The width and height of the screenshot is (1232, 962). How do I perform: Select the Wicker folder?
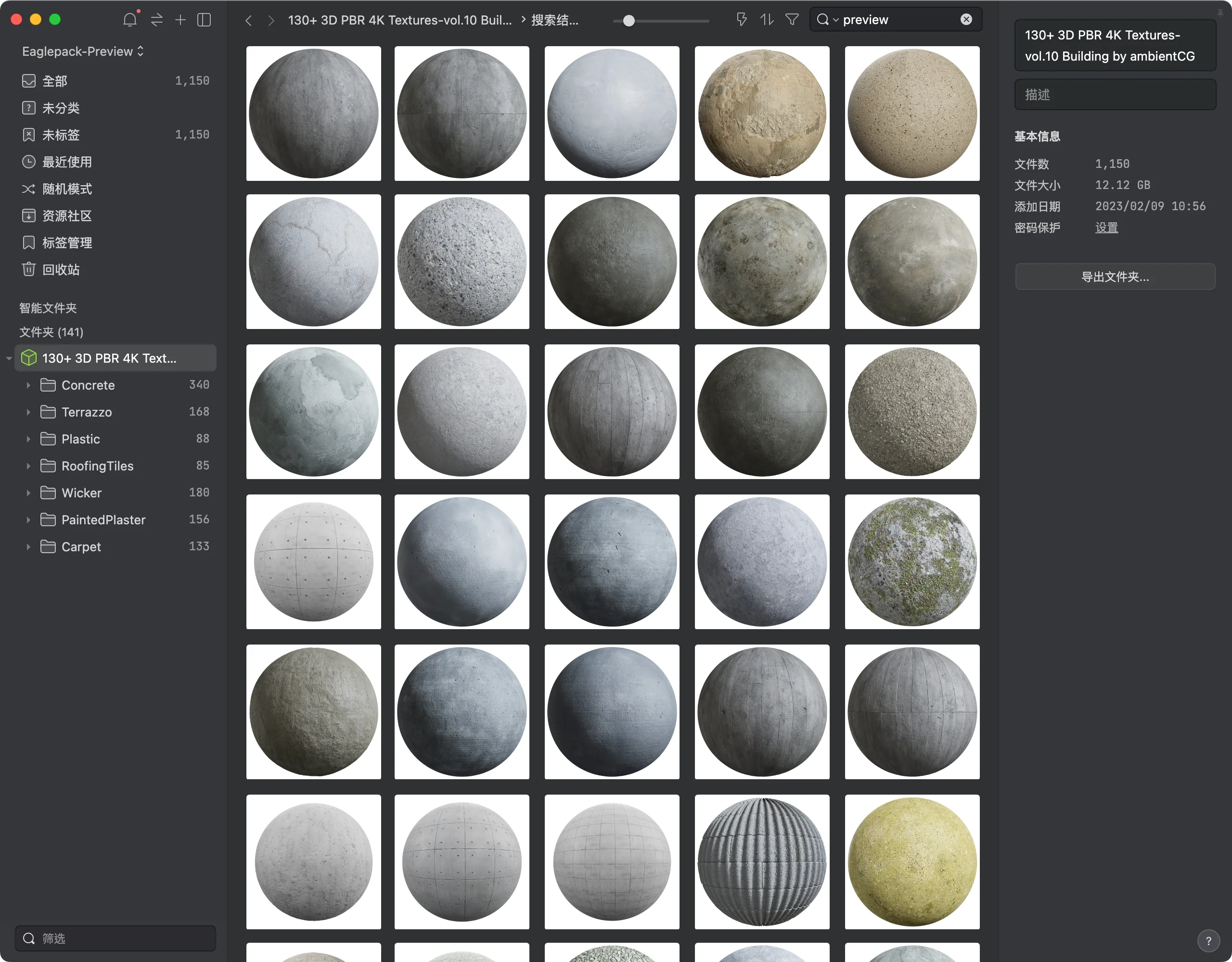point(115,493)
